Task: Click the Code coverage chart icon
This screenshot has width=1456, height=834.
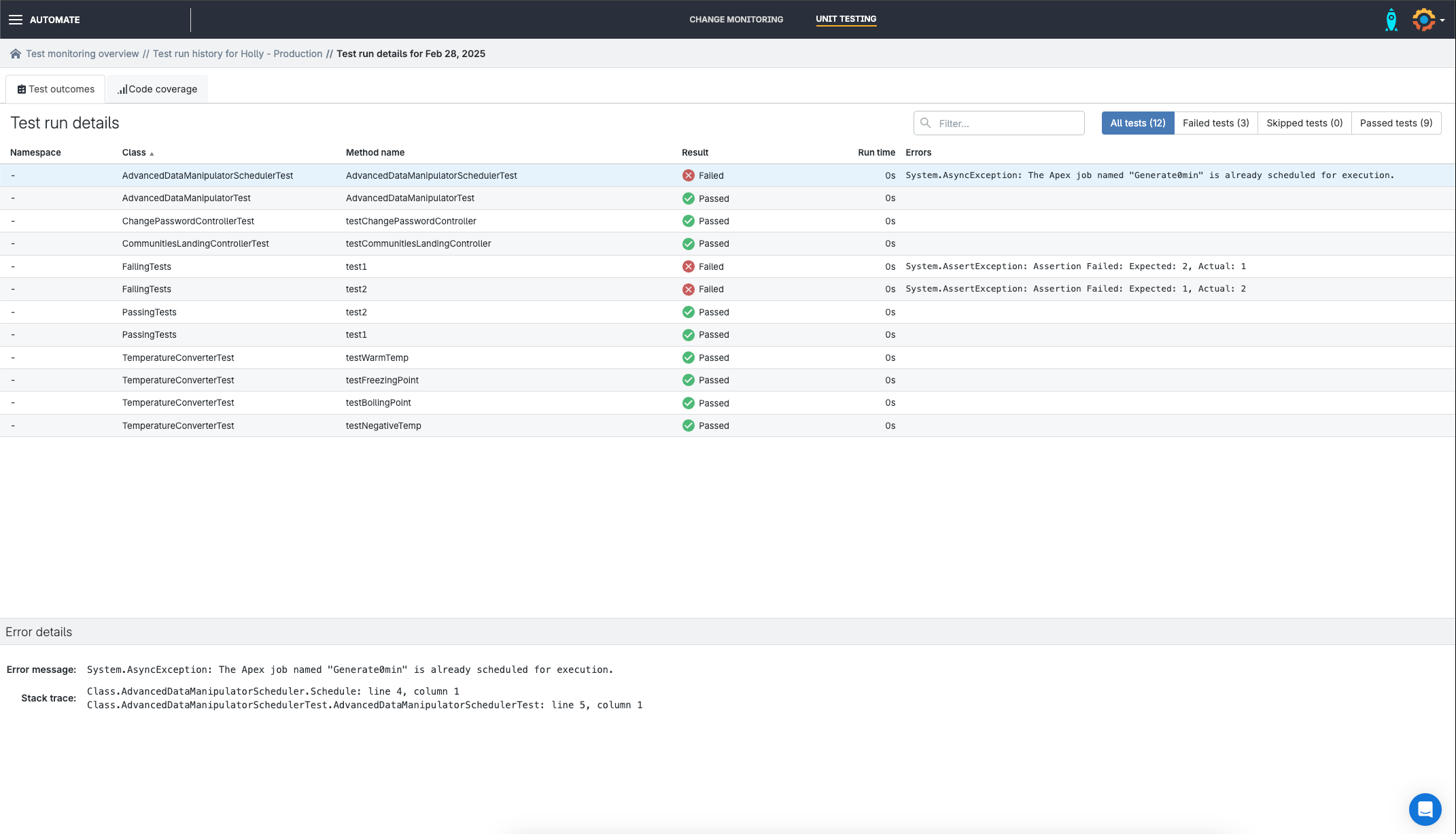Action: pyautogui.click(x=122, y=90)
